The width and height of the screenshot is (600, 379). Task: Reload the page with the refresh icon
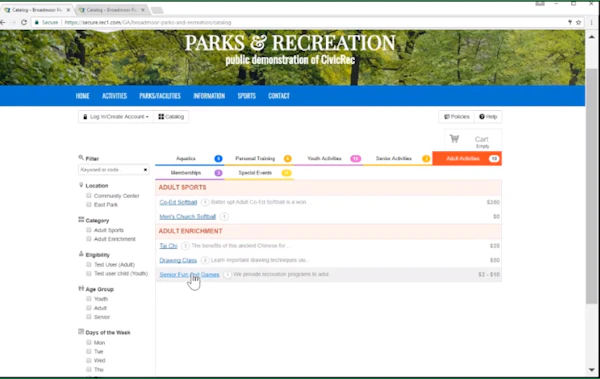point(24,23)
